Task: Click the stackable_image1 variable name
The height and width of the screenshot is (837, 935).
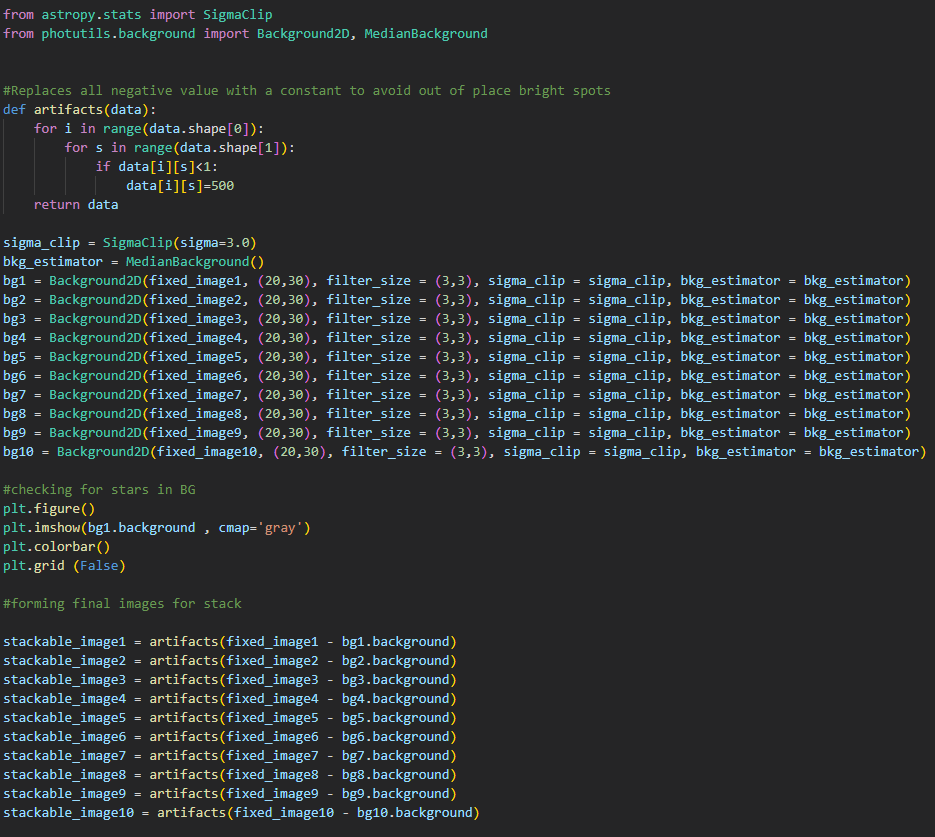Action: coord(65,641)
